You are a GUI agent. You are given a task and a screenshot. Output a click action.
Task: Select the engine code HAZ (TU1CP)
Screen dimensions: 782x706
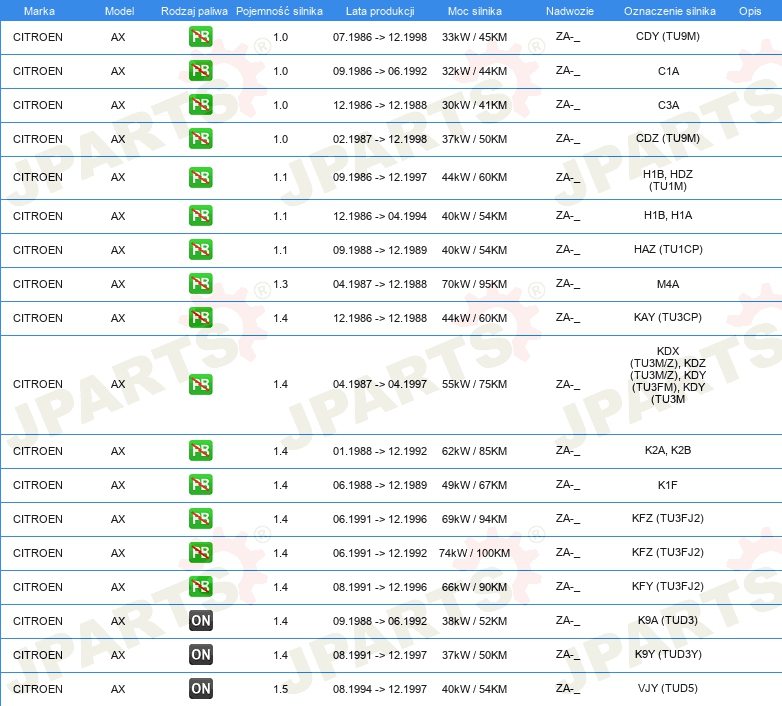click(x=668, y=249)
